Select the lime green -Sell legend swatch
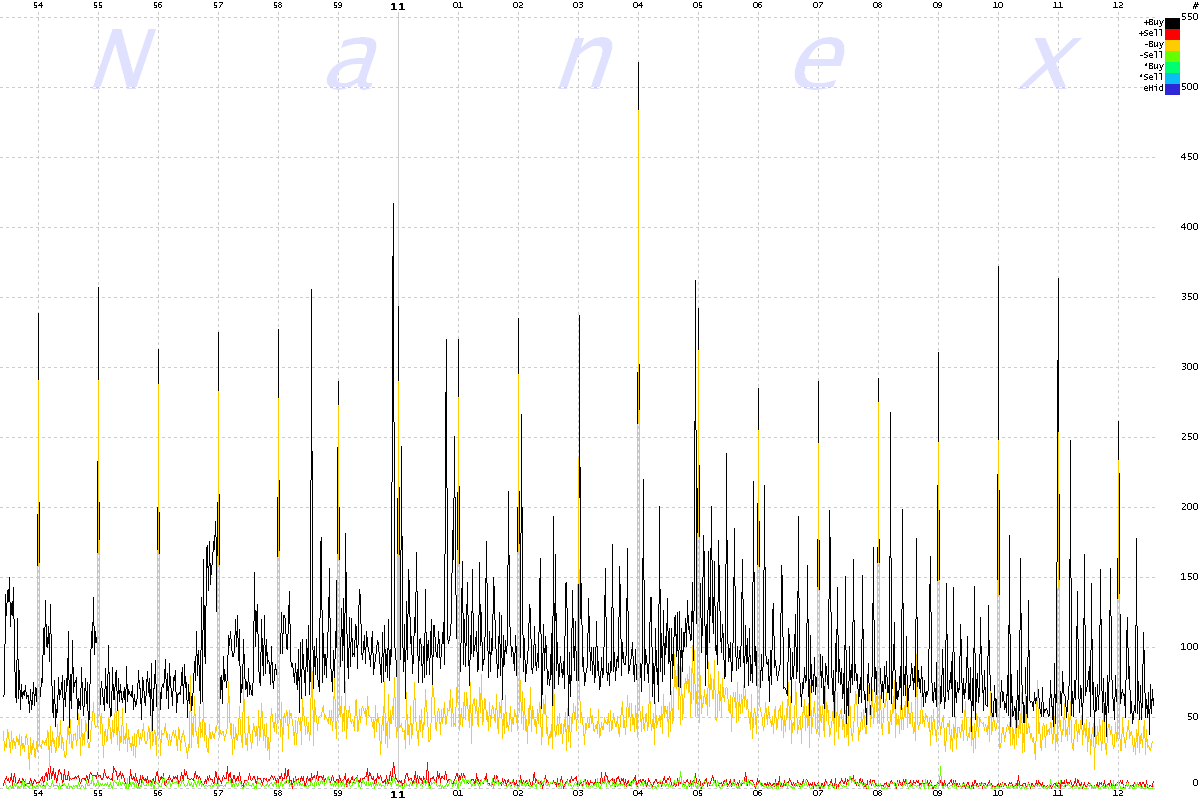1200x800 pixels. pyautogui.click(x=1172, y=55)
